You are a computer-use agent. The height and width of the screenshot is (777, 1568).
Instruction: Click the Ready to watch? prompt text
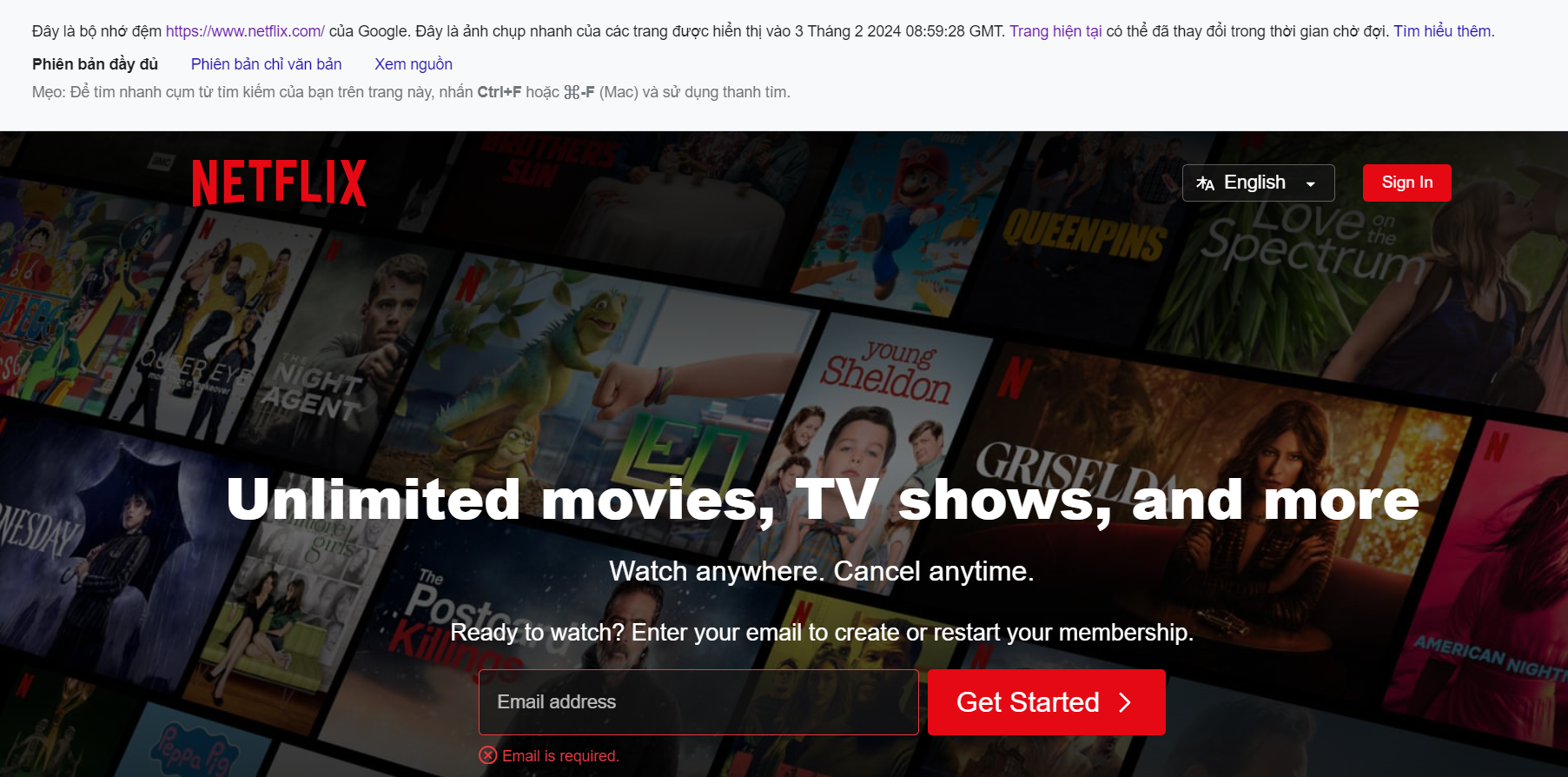pyautogui.click(x=822, y=633)
